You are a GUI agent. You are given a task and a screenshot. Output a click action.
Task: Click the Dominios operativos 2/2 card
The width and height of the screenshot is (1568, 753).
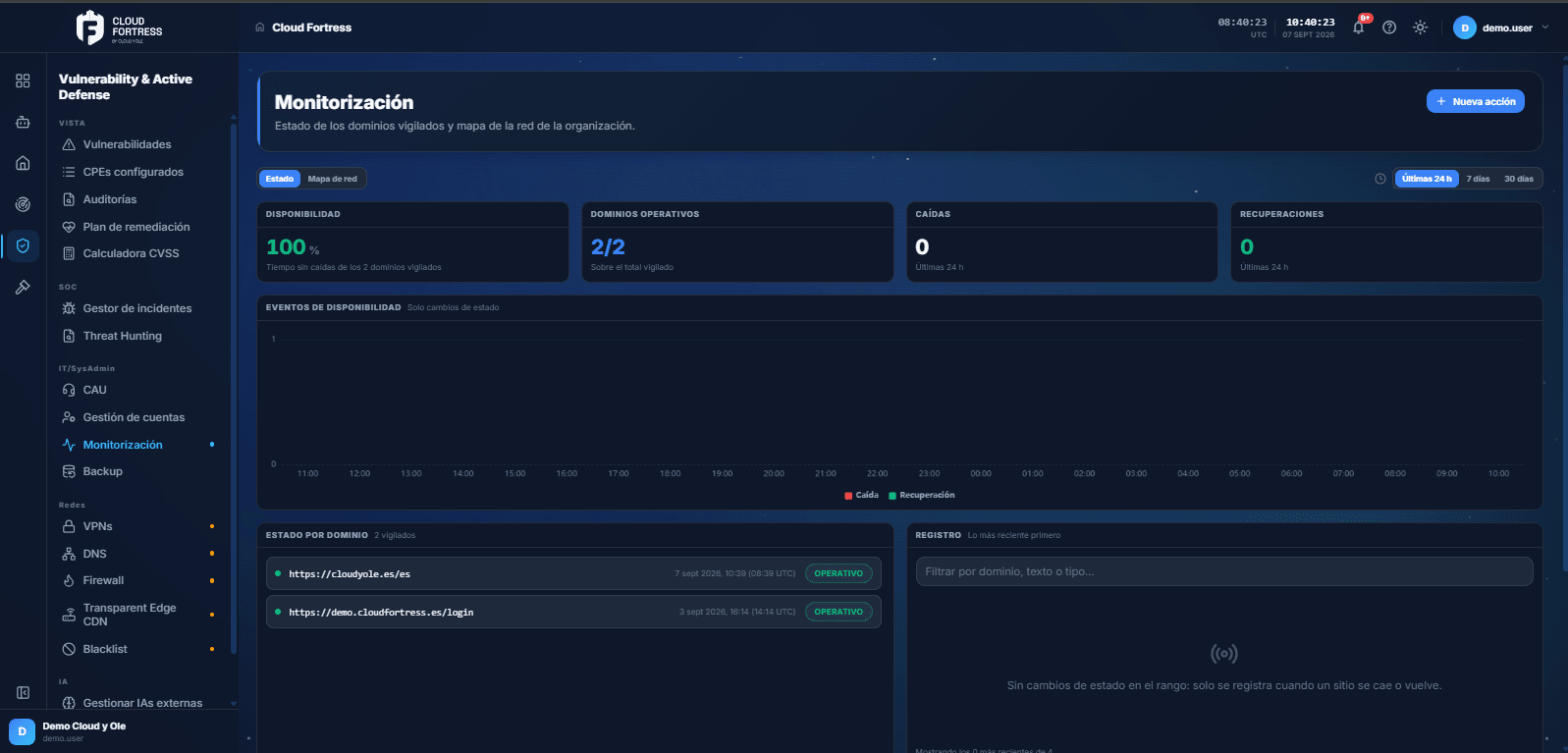[x=737, y=242]
